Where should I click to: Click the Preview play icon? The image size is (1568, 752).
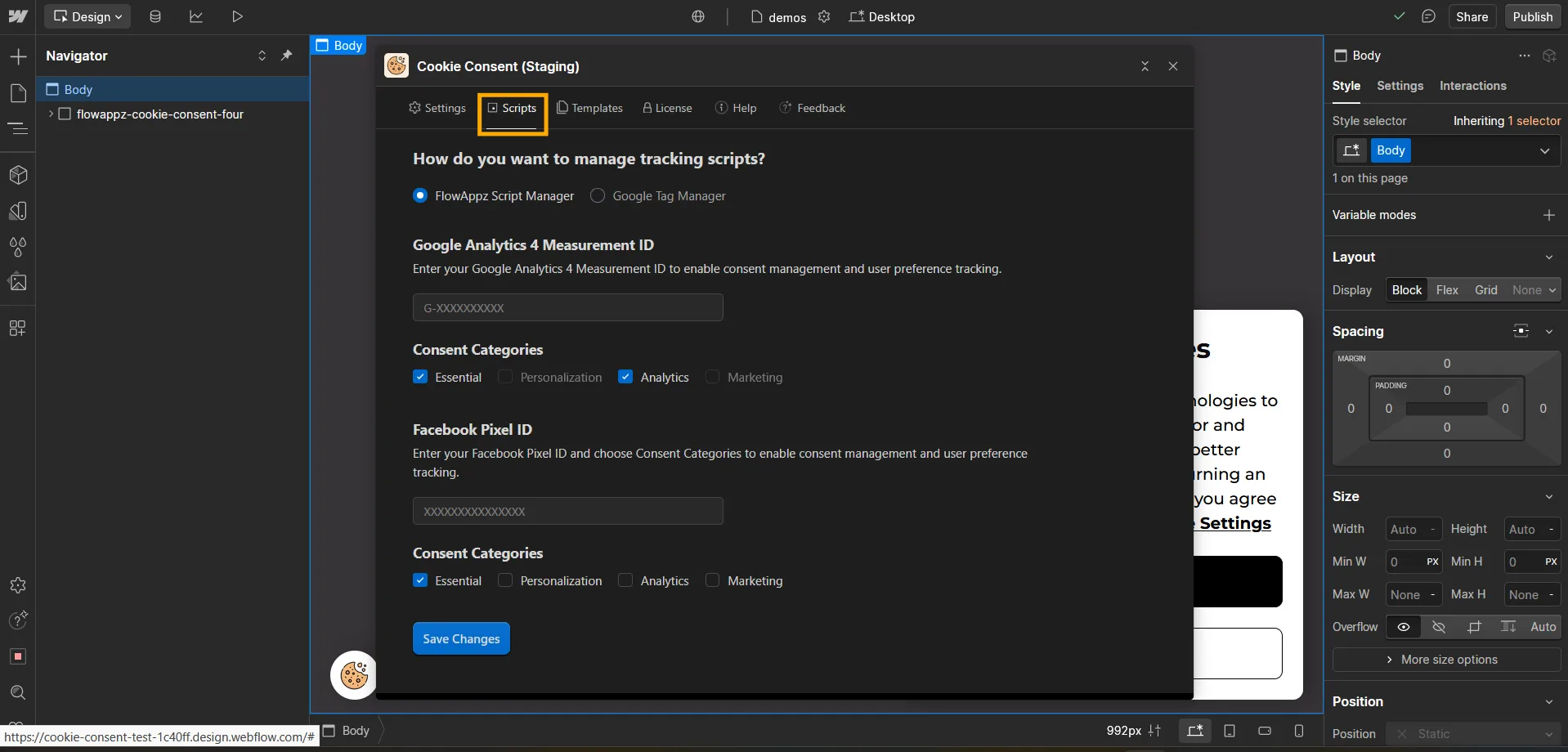coord(237,16)
